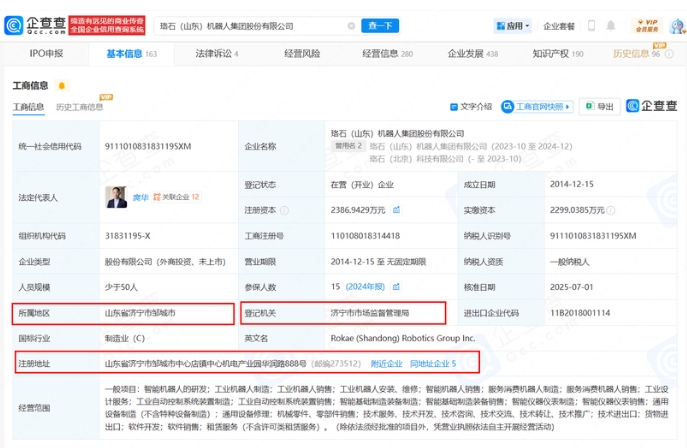
Task: Select the 历史工商信息 sub-tab
Action: [x=80, y=107]
